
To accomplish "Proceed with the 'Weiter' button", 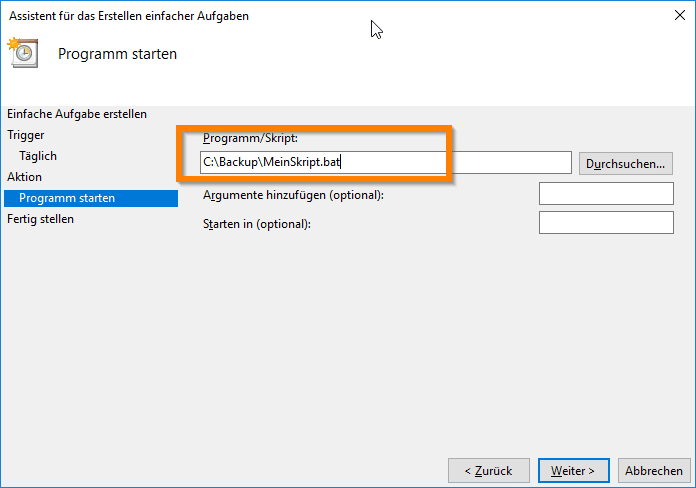I will [x=573, y=470].
